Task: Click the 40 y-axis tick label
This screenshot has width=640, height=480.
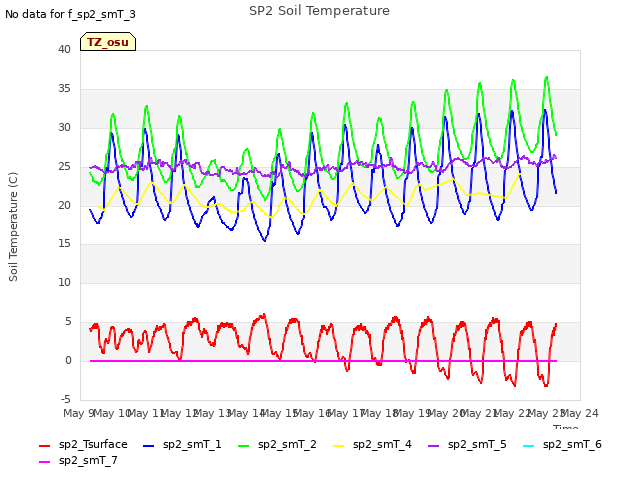Action: [x=64, y=49]
